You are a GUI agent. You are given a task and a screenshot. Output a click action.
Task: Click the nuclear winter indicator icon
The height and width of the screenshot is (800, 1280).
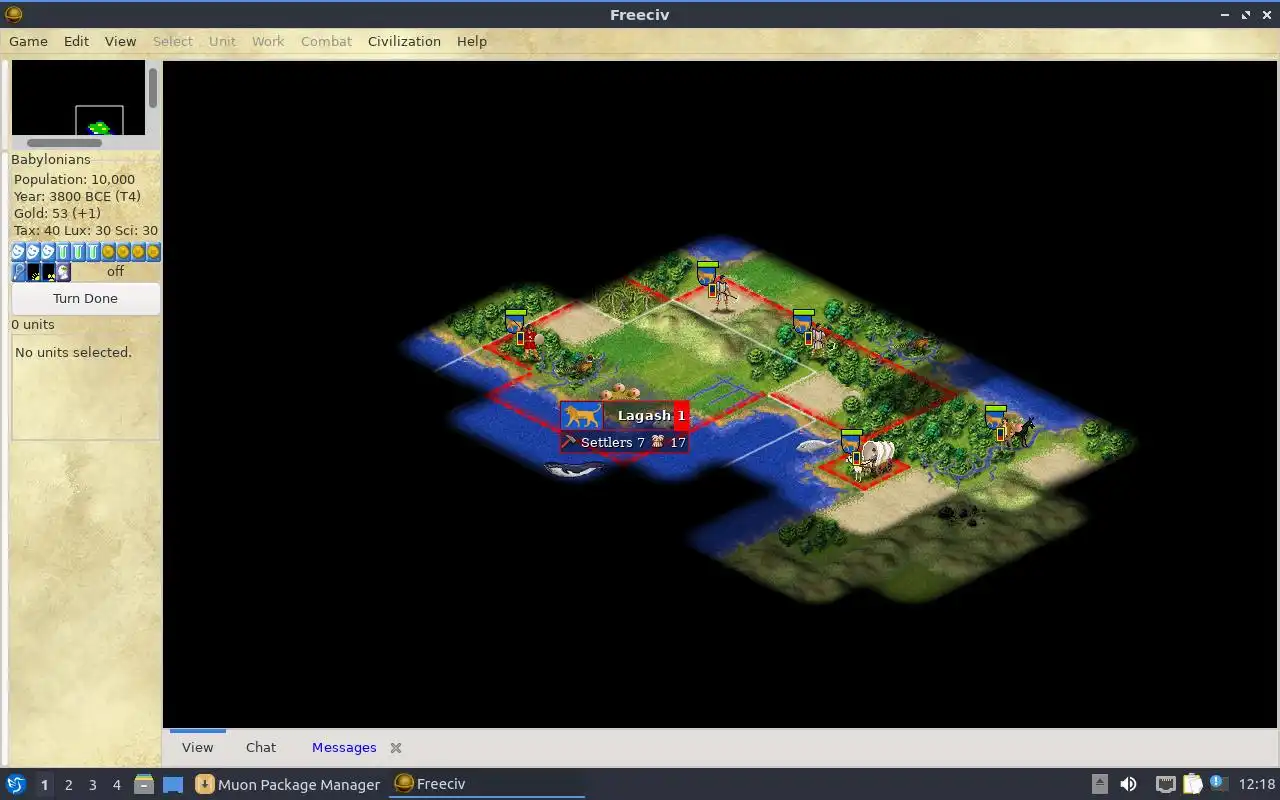[x=48, y=271]
